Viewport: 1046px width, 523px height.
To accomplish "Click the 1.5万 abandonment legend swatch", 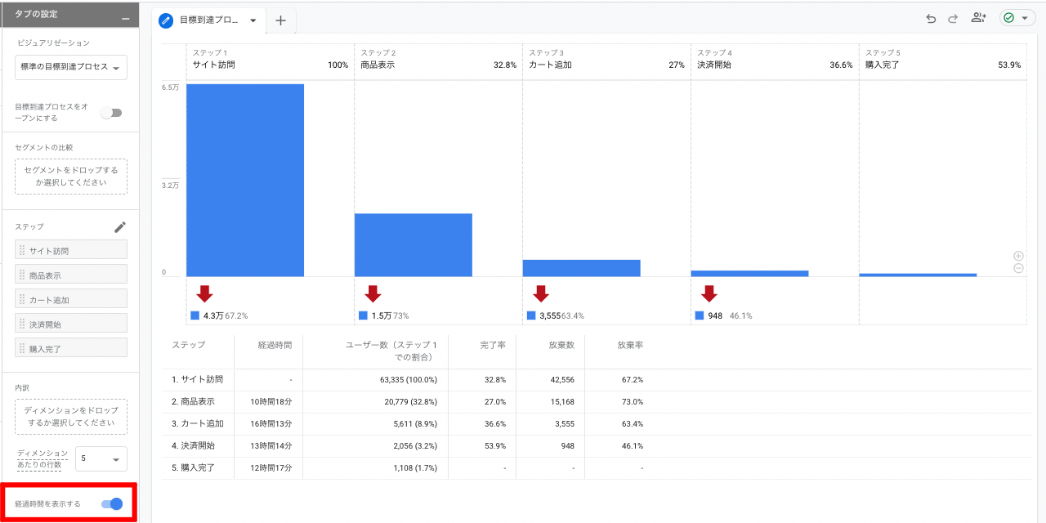I will coord(363,316).
